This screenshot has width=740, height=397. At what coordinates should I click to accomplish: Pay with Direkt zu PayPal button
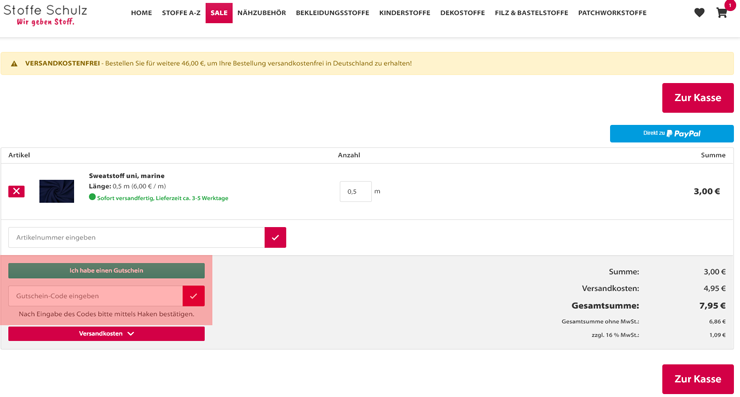tap(672, 134)
